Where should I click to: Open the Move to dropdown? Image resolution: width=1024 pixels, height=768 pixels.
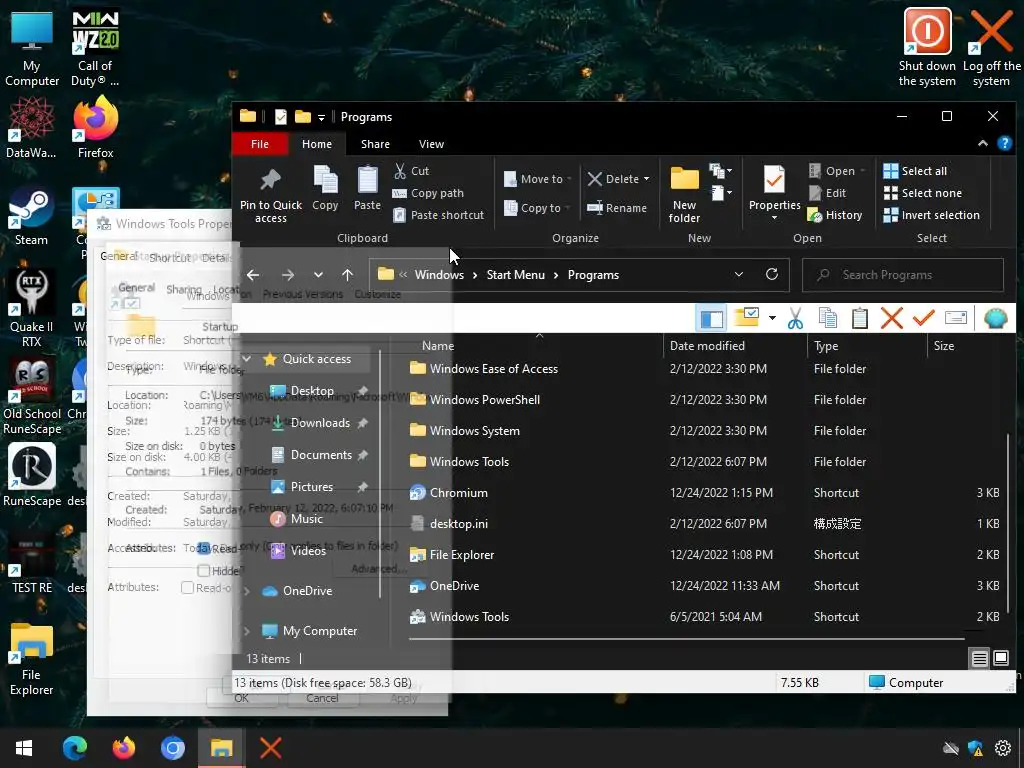click(537, 179)
